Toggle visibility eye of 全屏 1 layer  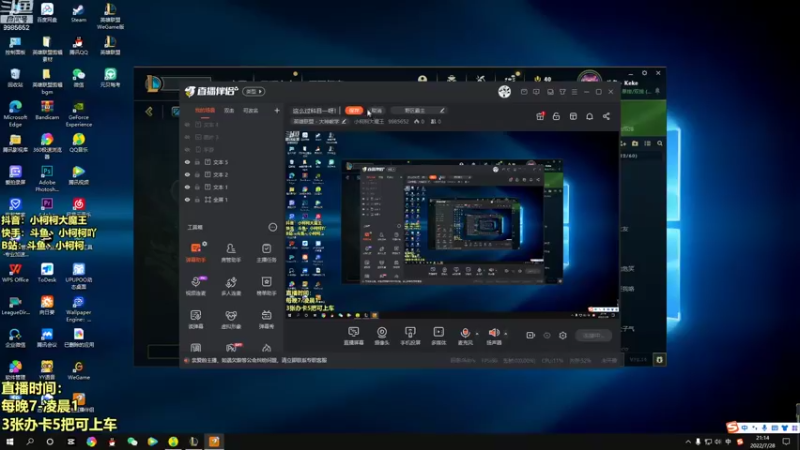[187, 199]
